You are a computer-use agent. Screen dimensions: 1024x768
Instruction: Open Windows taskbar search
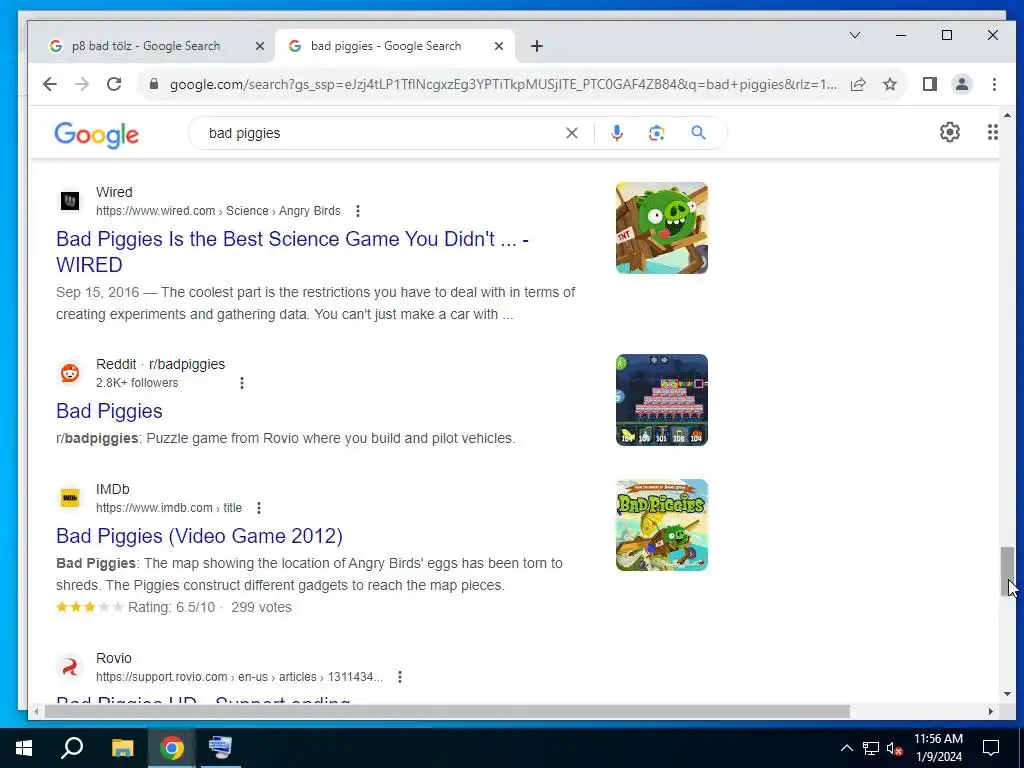(72, 748)
